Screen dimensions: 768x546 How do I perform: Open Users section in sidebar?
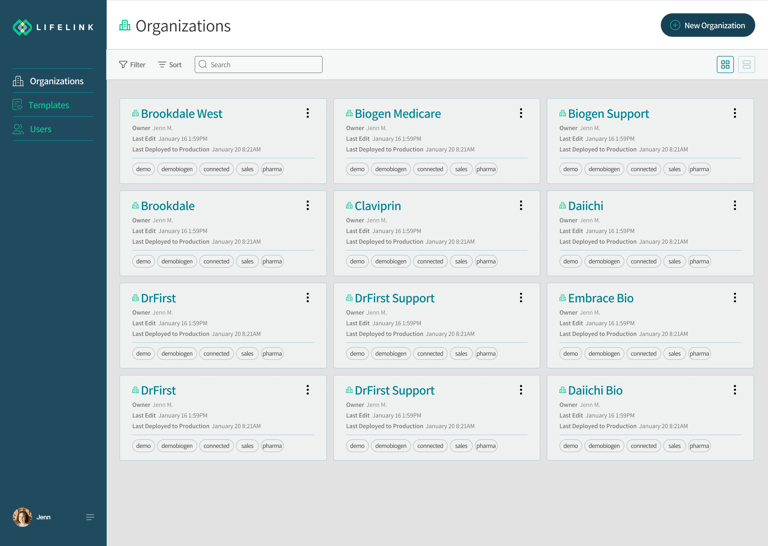pos(53,129)
